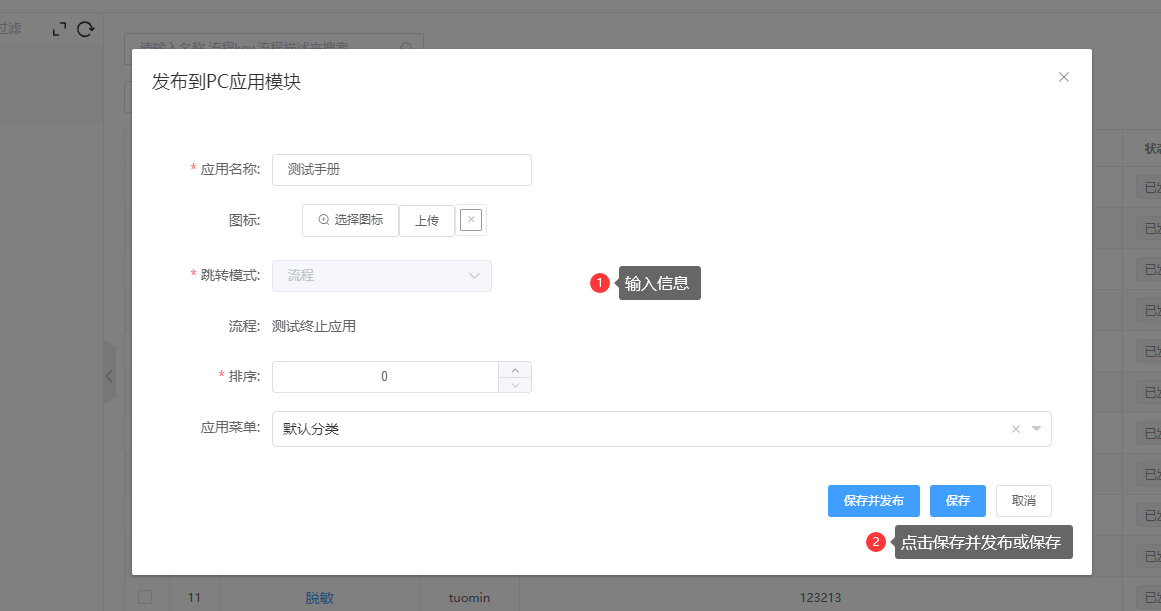Click the refresh icon at top left
Viewport: 1161px width, 611px height.
[x=86, y=29]
